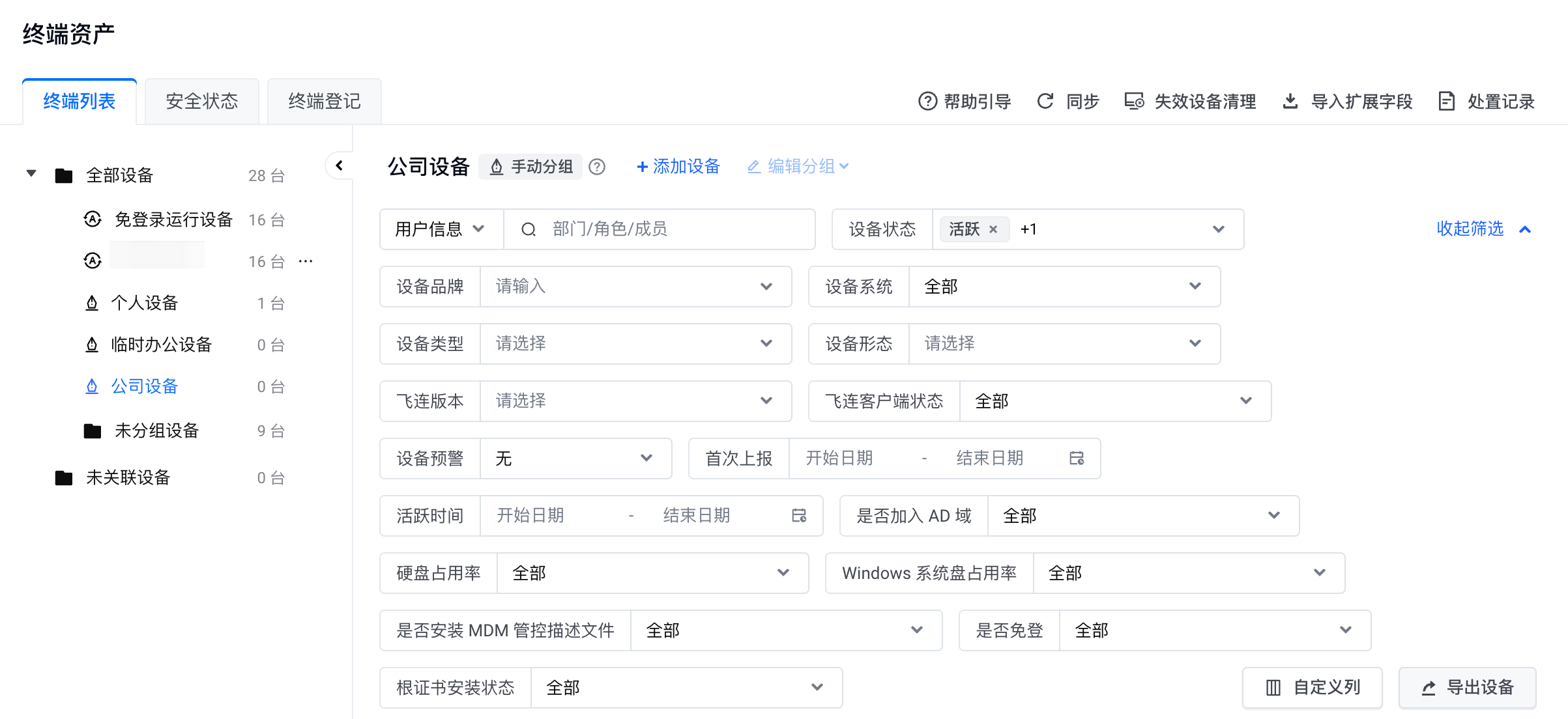Collapse the left sidebar panel arrow
The width and height of the screenshot is (1568, 719).
339,165
